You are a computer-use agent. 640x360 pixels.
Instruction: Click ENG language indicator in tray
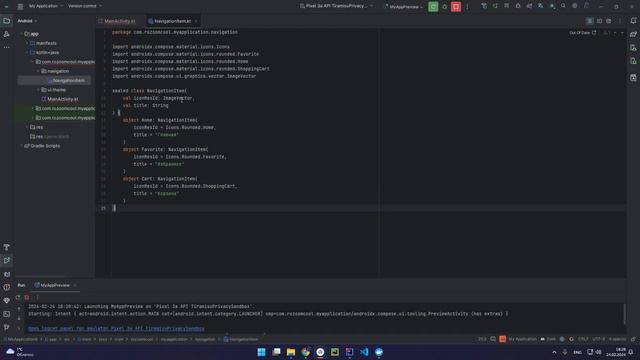coord(577,352)
